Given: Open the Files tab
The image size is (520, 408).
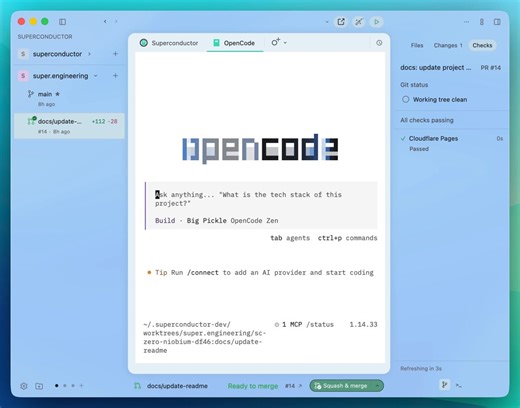Looking at the screenshot, I should 417,45.
